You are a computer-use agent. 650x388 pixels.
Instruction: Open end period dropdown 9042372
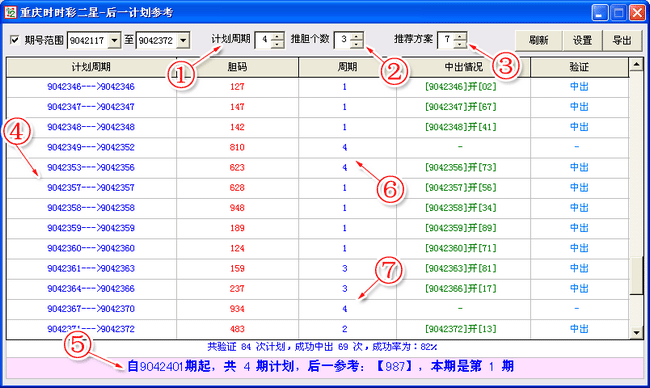coord(183,41)
